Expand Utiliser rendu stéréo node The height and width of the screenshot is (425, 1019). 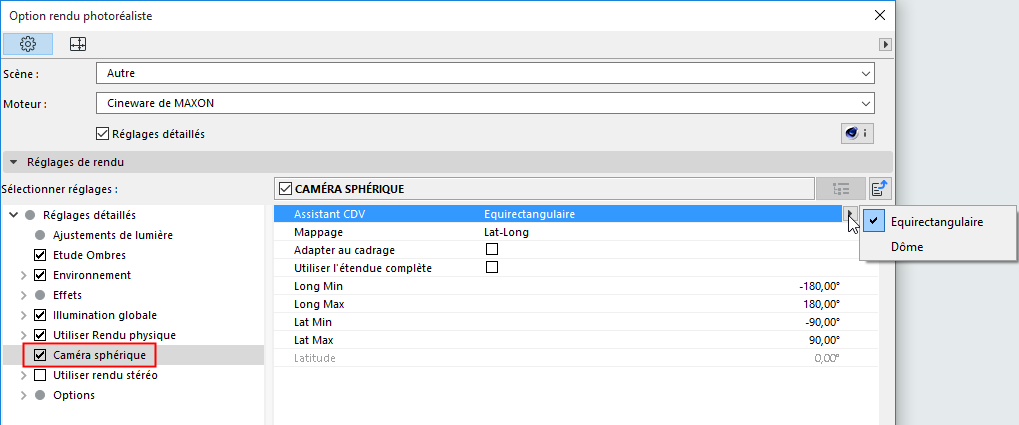click(24, 375)
